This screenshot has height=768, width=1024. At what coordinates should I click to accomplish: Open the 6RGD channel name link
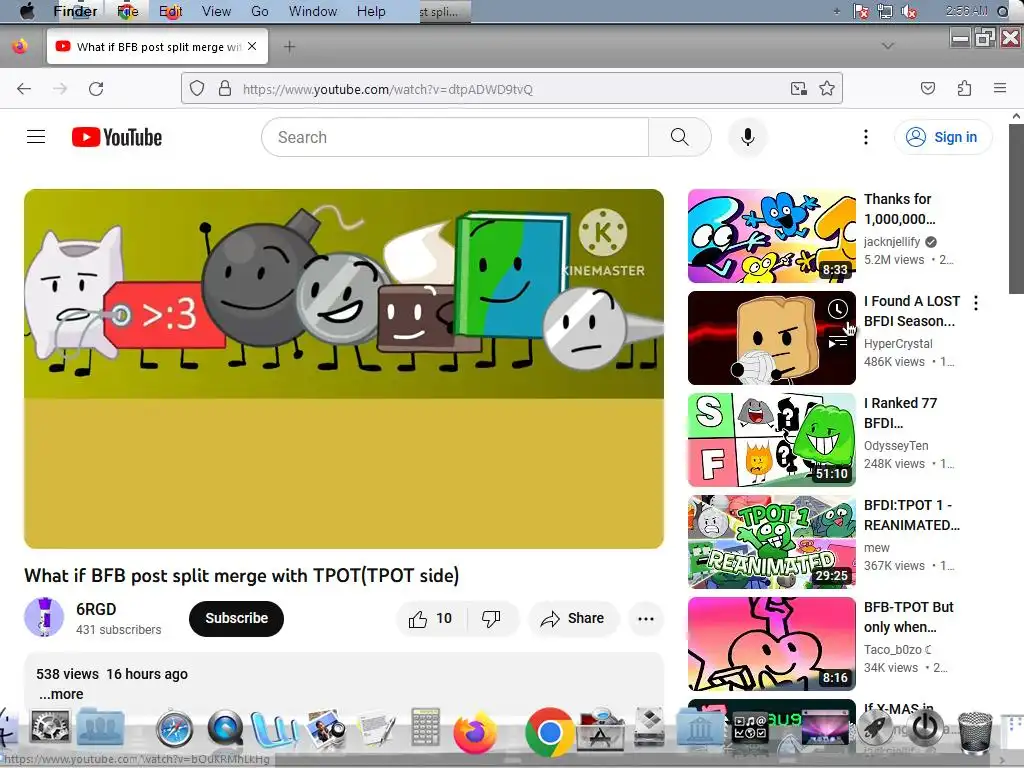tap(96, 609)
